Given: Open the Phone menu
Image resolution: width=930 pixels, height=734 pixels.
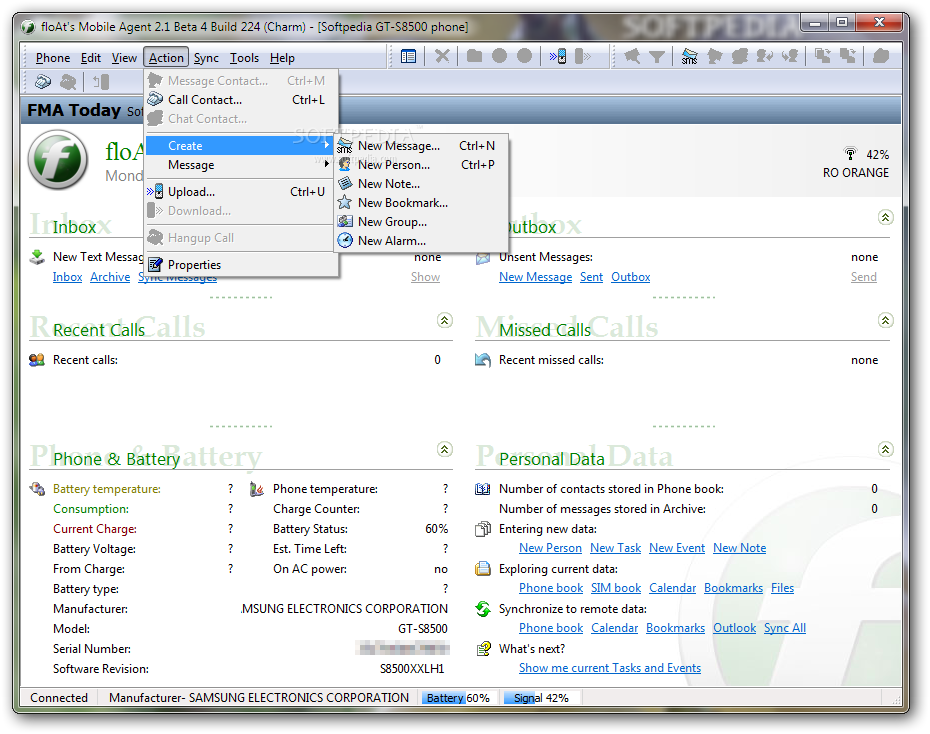Looking at the screenshot, I should [53, 58].
